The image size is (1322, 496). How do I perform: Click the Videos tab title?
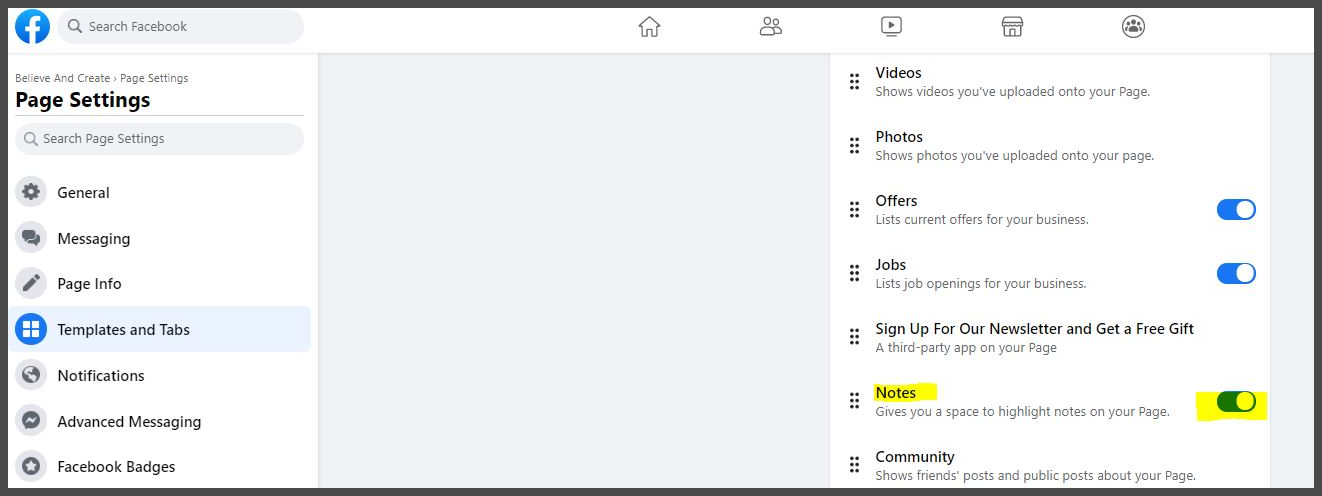click(x=898, y=73)
